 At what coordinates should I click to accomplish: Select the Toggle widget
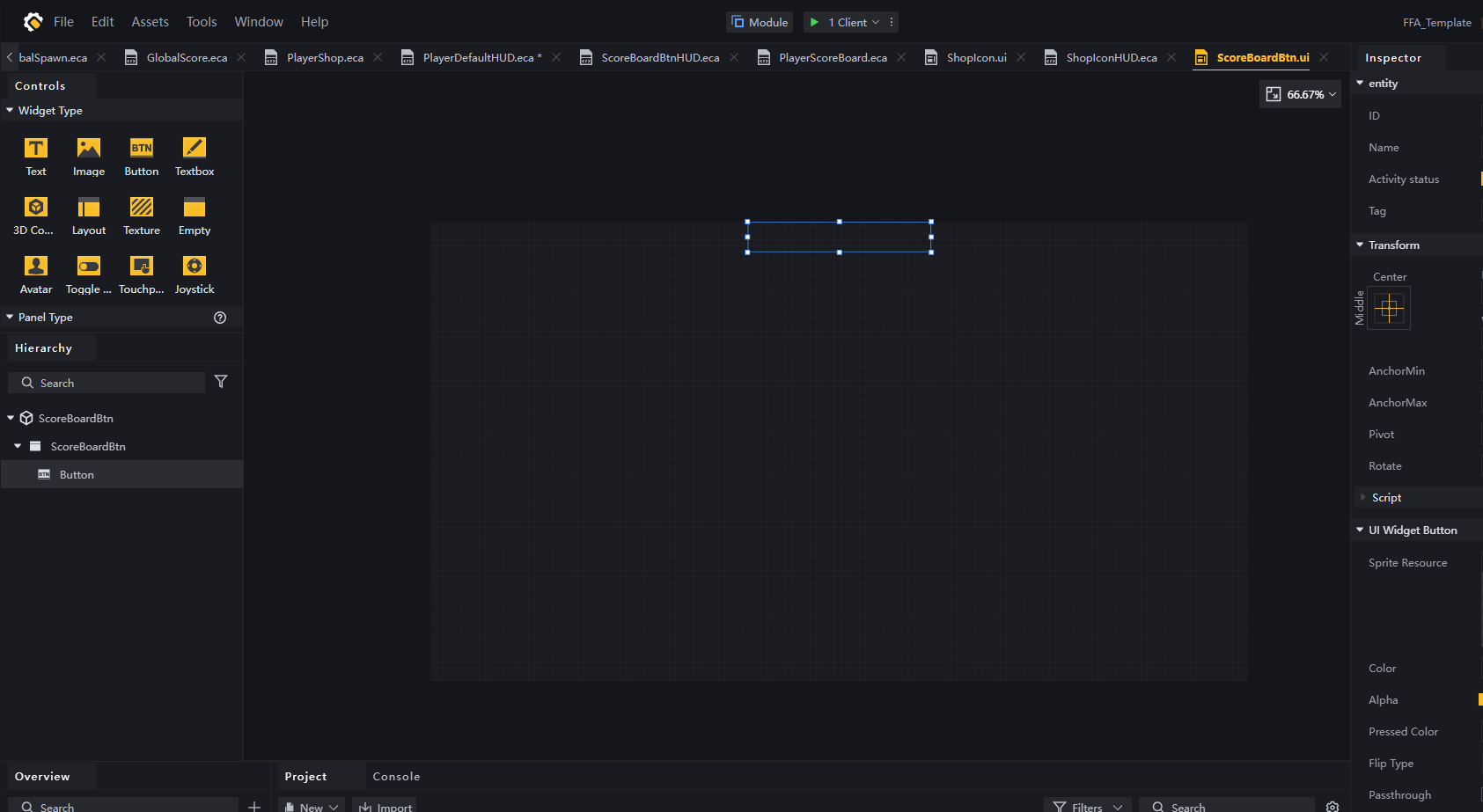89,274
